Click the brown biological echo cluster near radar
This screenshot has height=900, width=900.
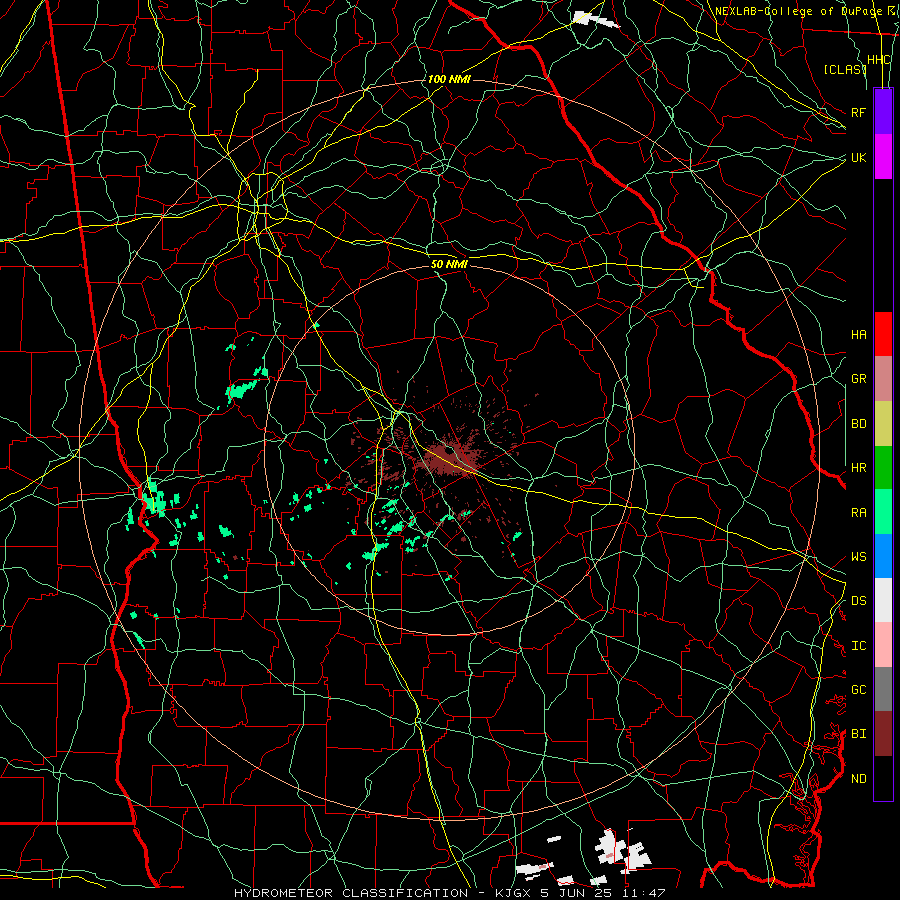tap(451, 457)
